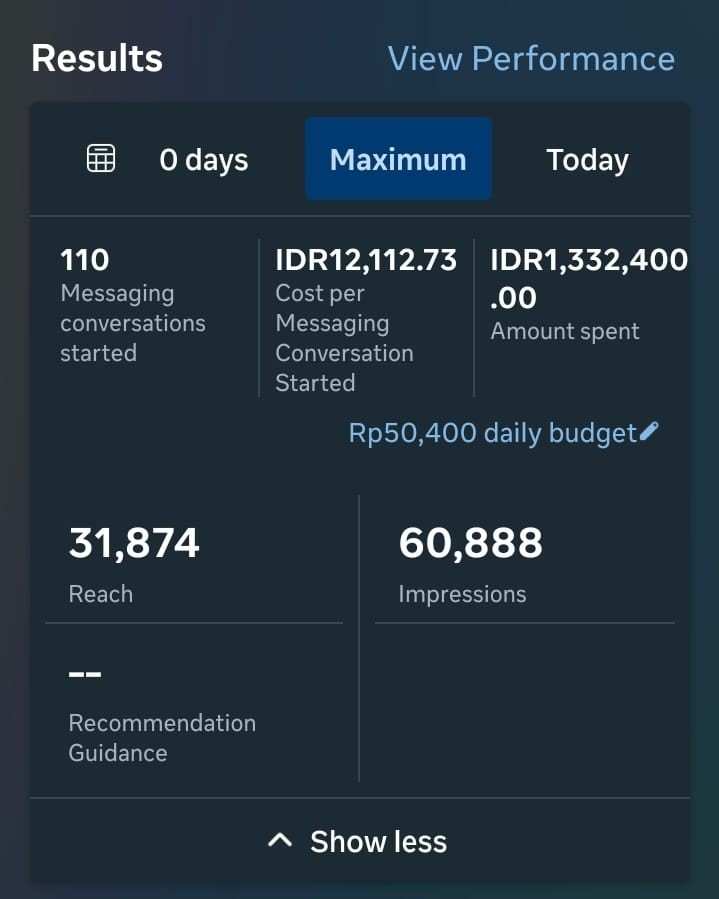Select the Today tab

587,160
